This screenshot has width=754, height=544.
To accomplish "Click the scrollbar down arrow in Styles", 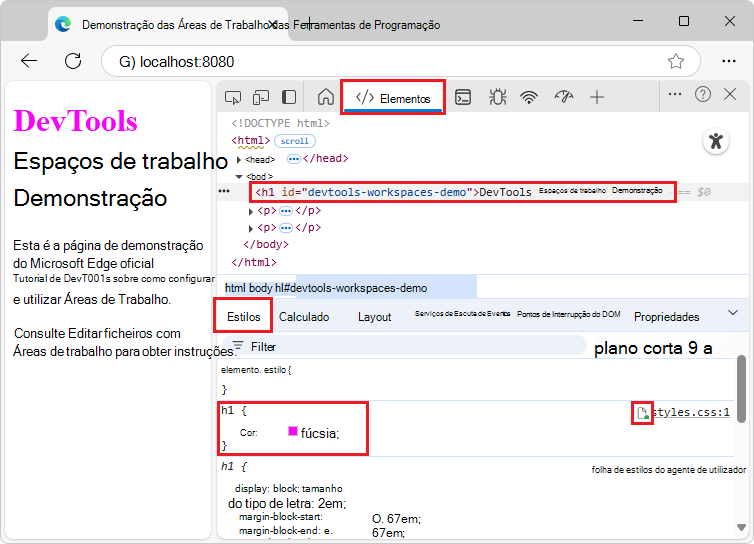I will 741,527.
